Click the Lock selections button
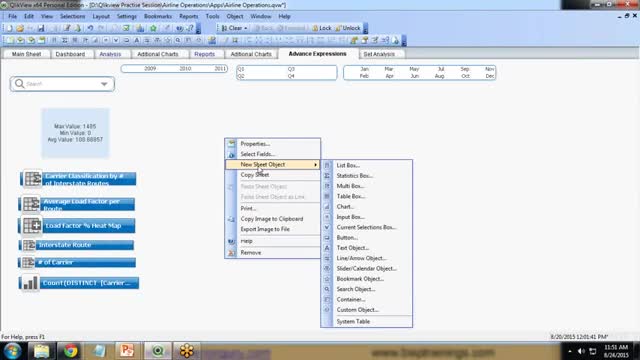The width and height of the screenshot is (640, 360). (322, 28)
